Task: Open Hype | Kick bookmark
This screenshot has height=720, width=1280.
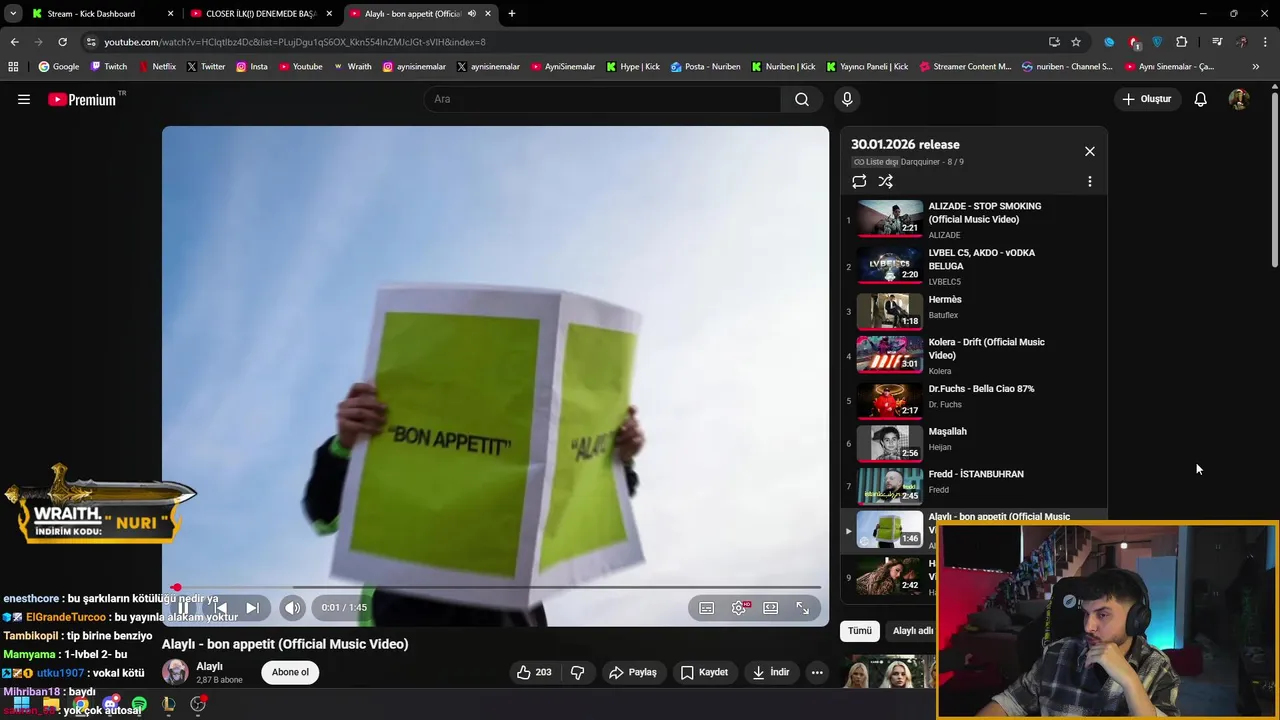Action: [633, 67]
